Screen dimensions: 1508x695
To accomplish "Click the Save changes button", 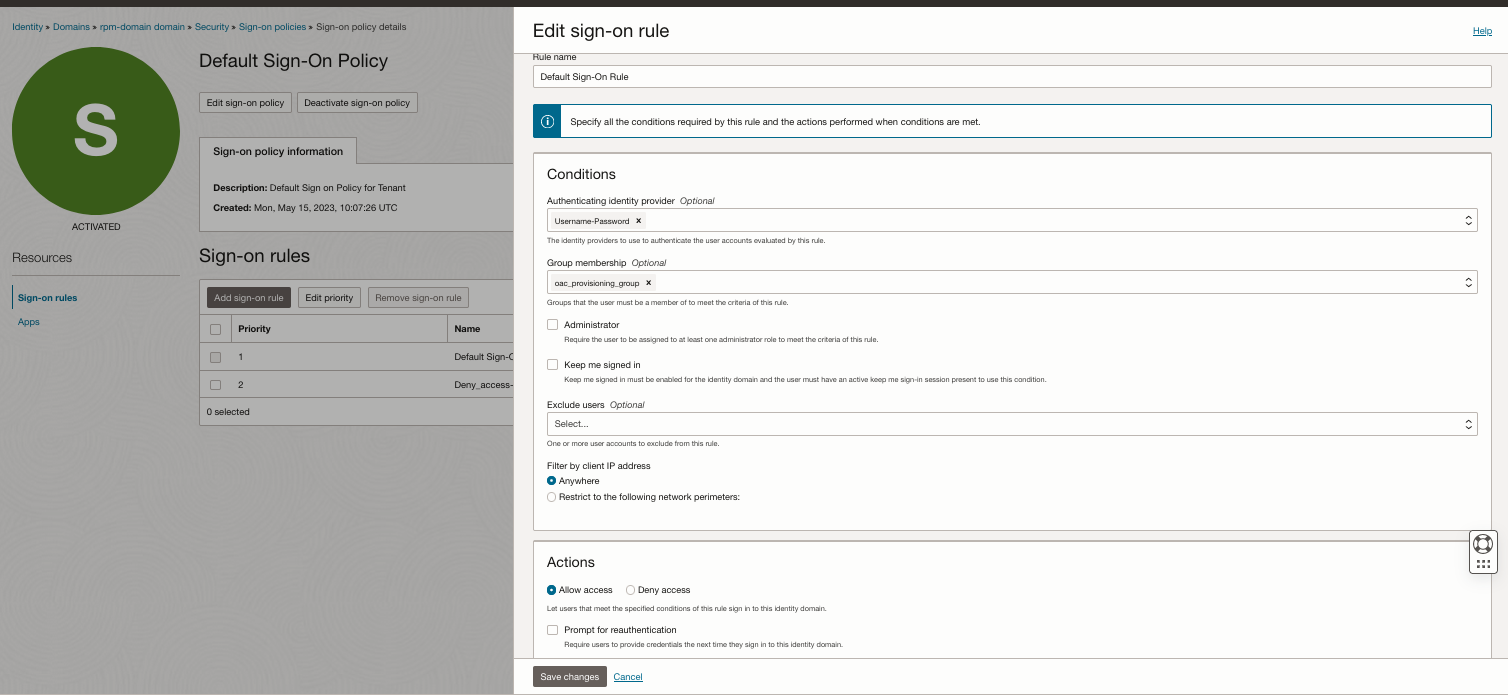I will tap(569, 677).
